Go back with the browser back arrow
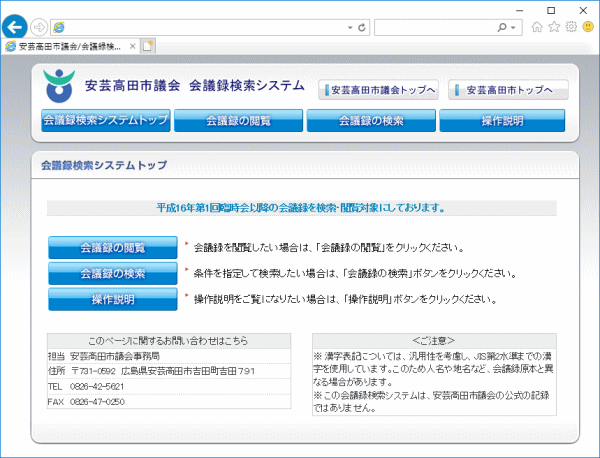Image resolution: width=600 pixels, height=458 pixels. (x=15, y=27)
